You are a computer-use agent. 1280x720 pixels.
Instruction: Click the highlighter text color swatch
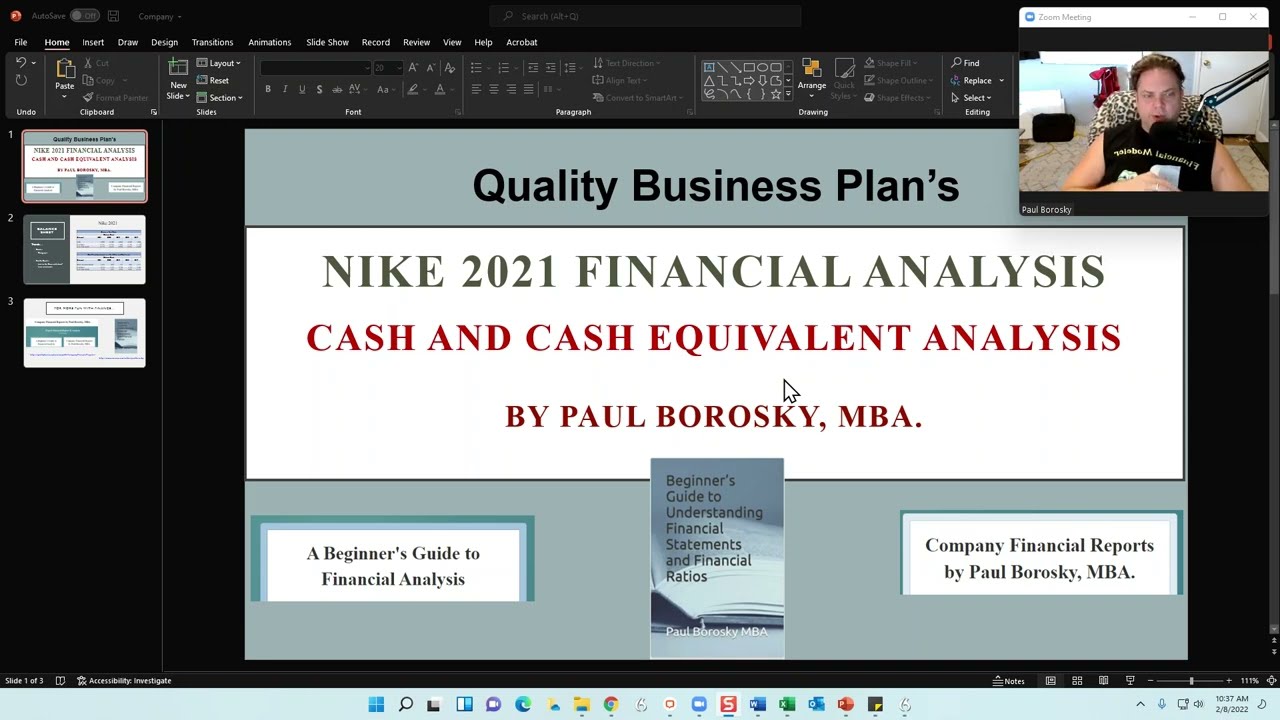[412, 89]
